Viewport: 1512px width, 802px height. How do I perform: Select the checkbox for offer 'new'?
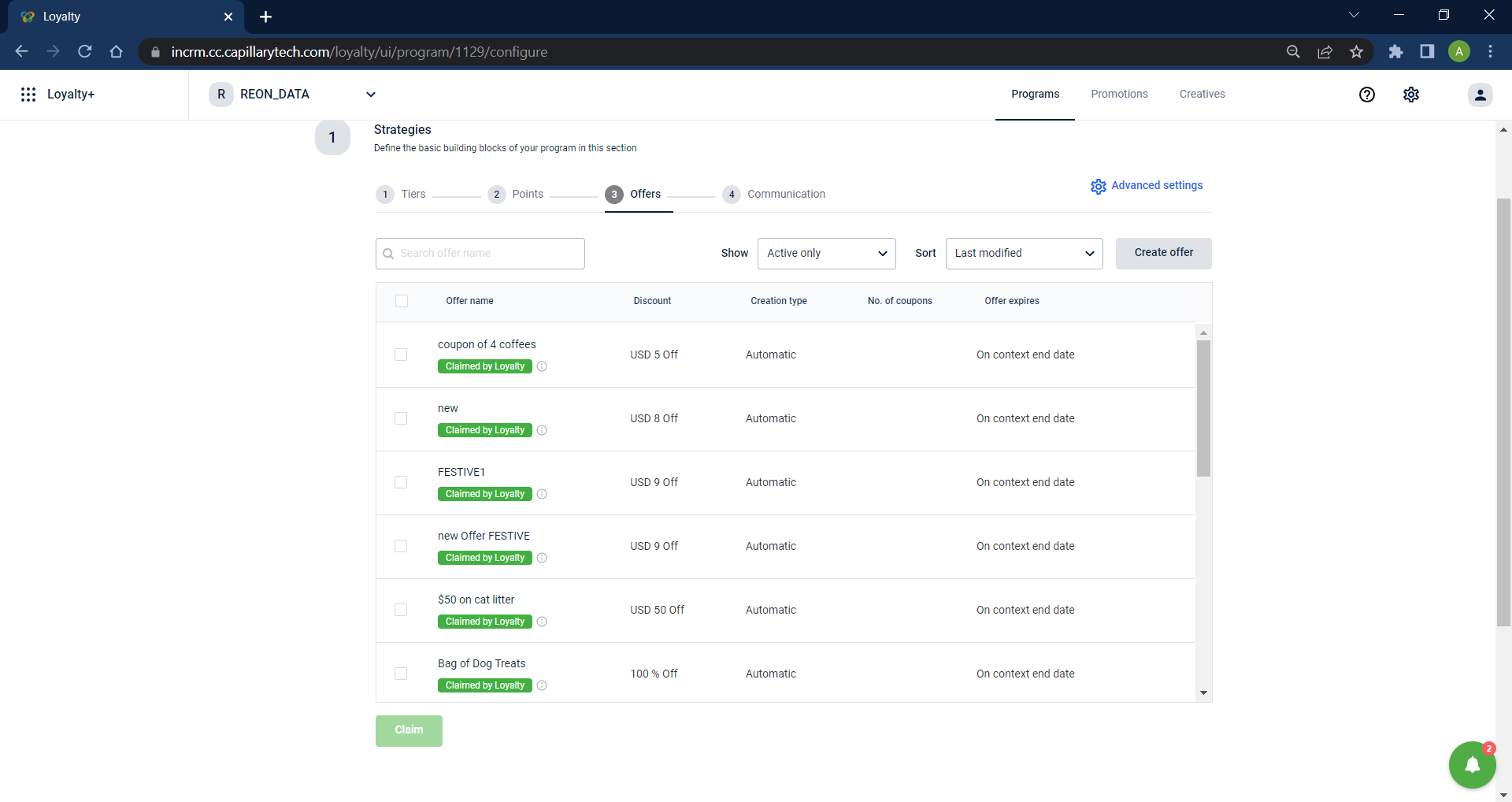401,418
